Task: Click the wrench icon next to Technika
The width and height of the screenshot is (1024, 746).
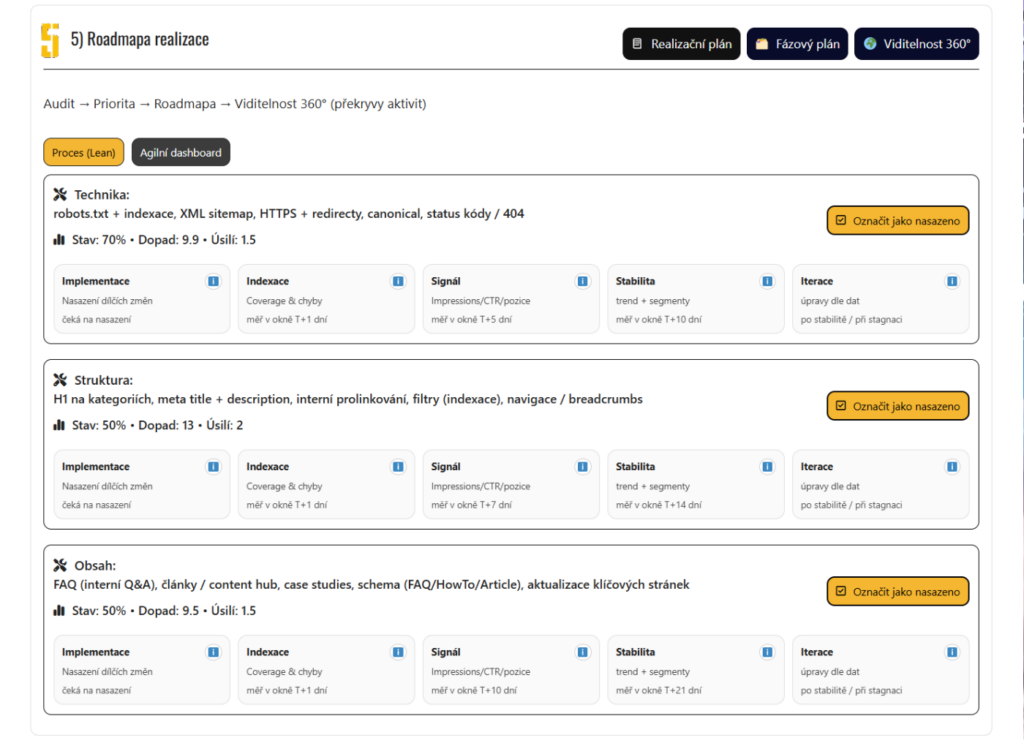Action: (60, 195)
